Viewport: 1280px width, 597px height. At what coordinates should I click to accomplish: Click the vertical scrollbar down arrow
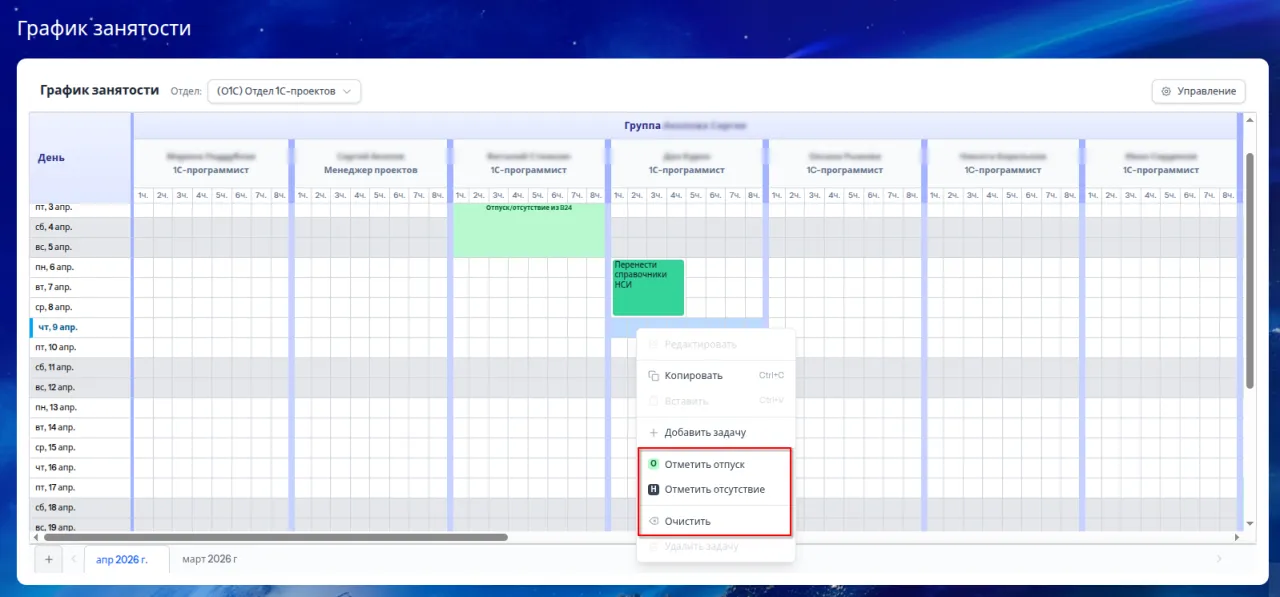1249,523
